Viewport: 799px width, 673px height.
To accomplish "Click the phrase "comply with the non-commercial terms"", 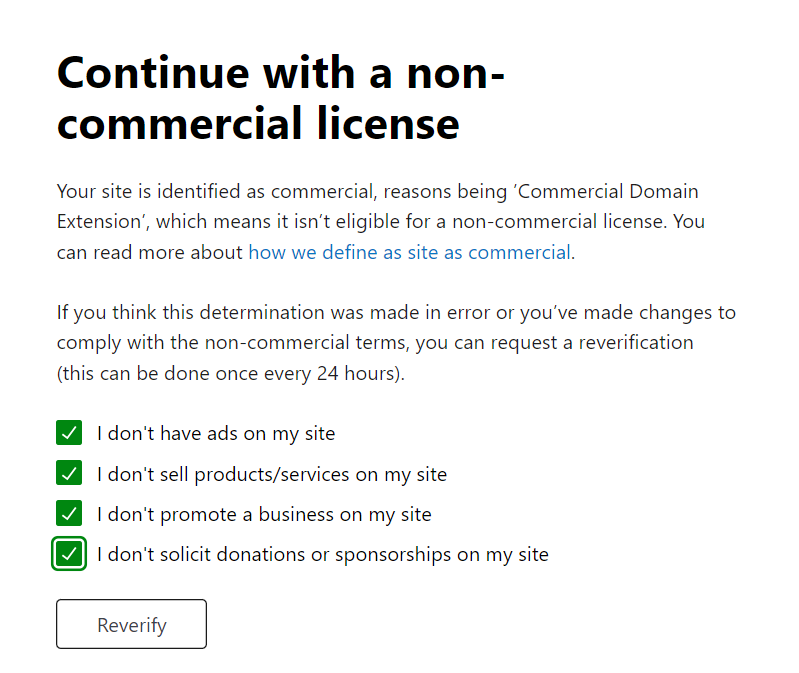I will click(x=233, y=343).
